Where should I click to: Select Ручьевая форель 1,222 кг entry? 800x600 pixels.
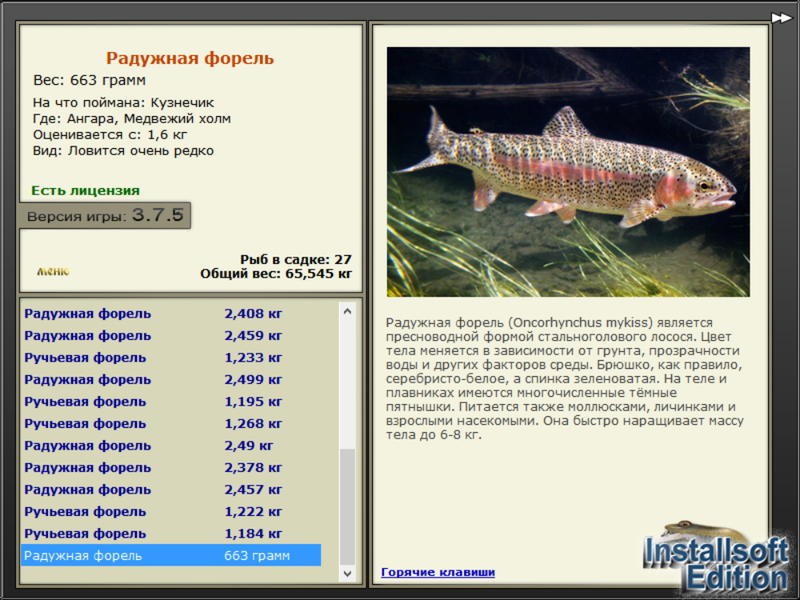[171, 511]
